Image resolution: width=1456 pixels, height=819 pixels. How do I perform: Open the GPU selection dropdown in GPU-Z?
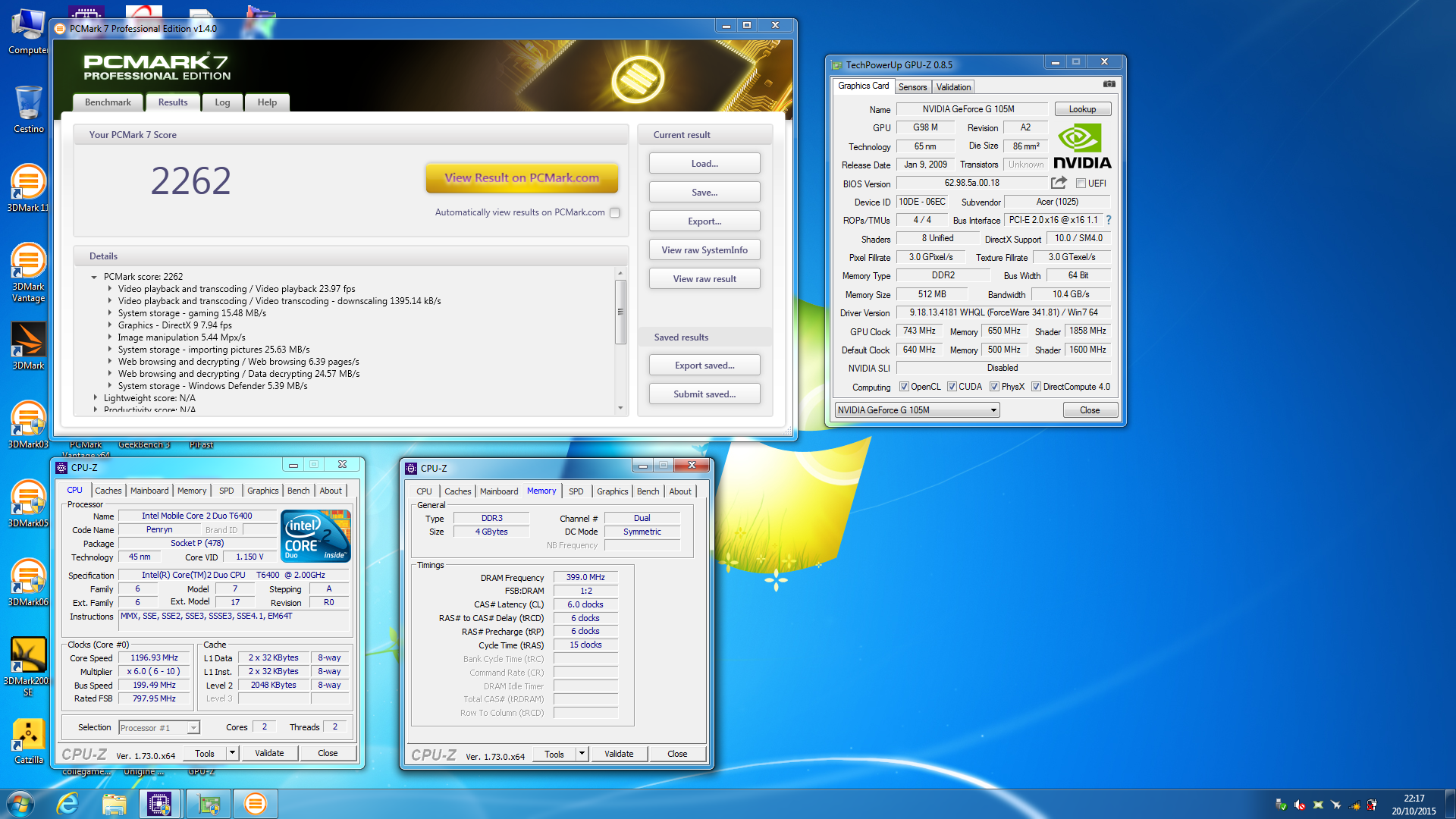tap(917, 410)
